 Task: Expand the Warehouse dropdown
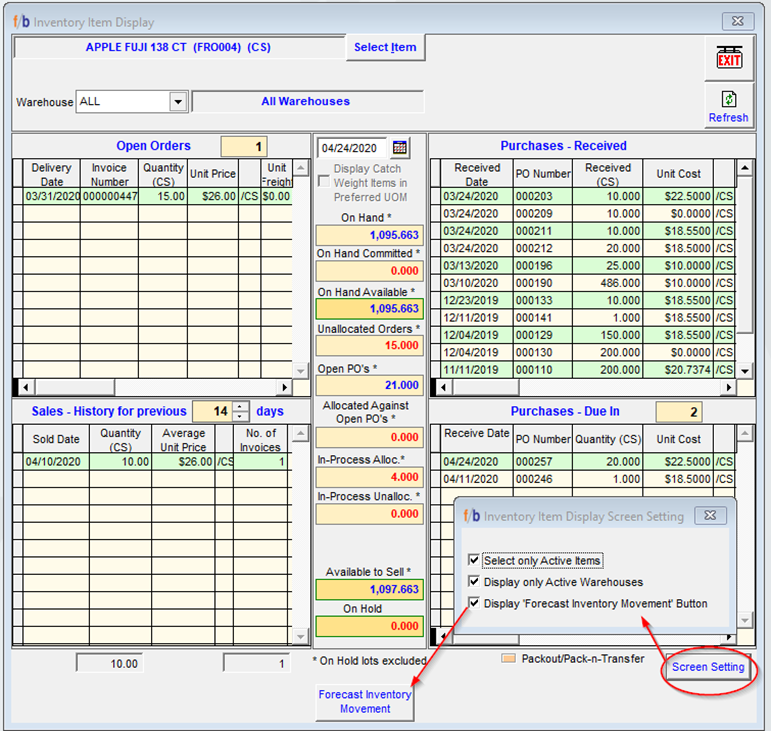178,102
